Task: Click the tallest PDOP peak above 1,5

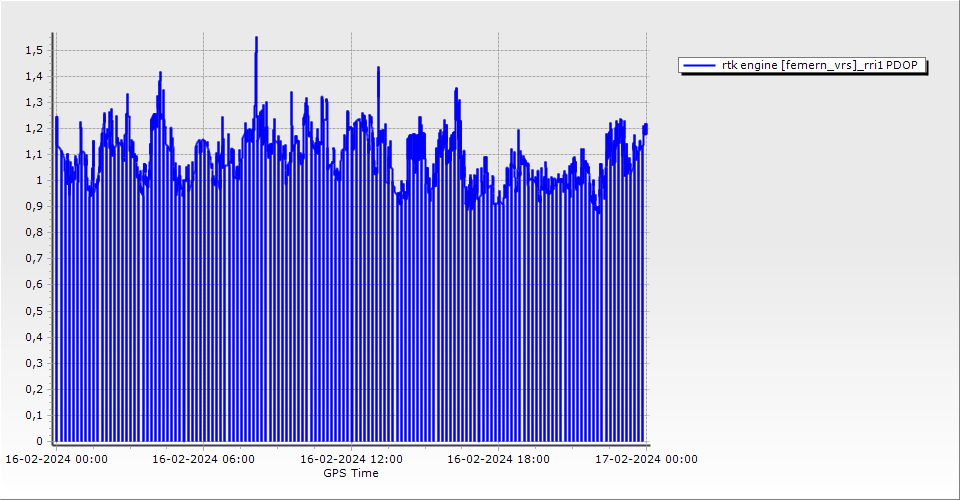Action: [x=256, y=39]
